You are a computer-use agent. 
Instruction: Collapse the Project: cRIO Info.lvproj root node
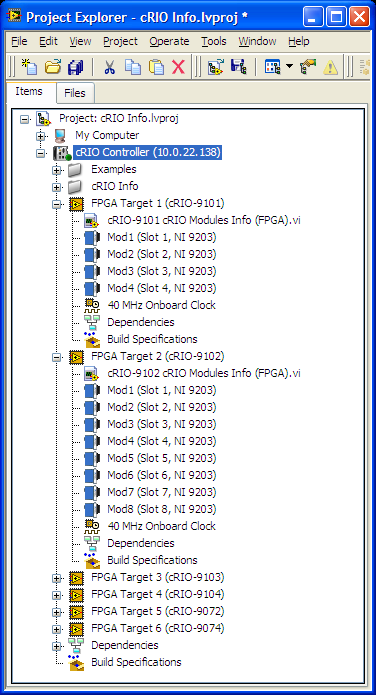[x=24, y=119]
